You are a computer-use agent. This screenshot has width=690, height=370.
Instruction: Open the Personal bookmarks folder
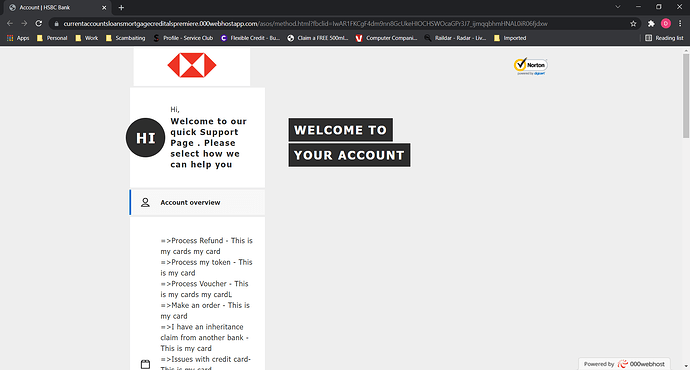[52, 38]
